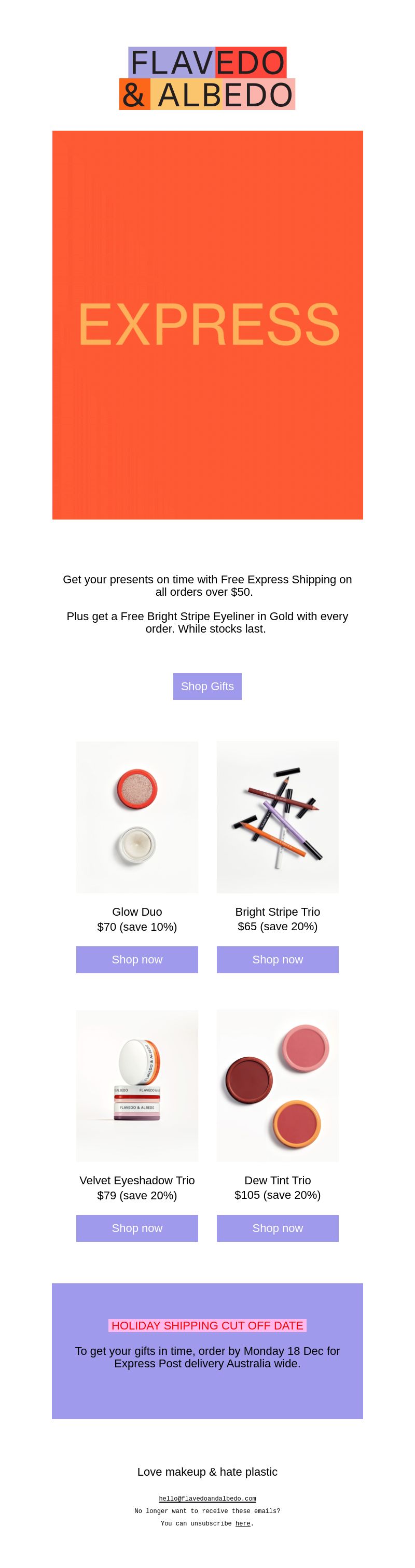Open the Glow Duo product image

coord(137,817)
